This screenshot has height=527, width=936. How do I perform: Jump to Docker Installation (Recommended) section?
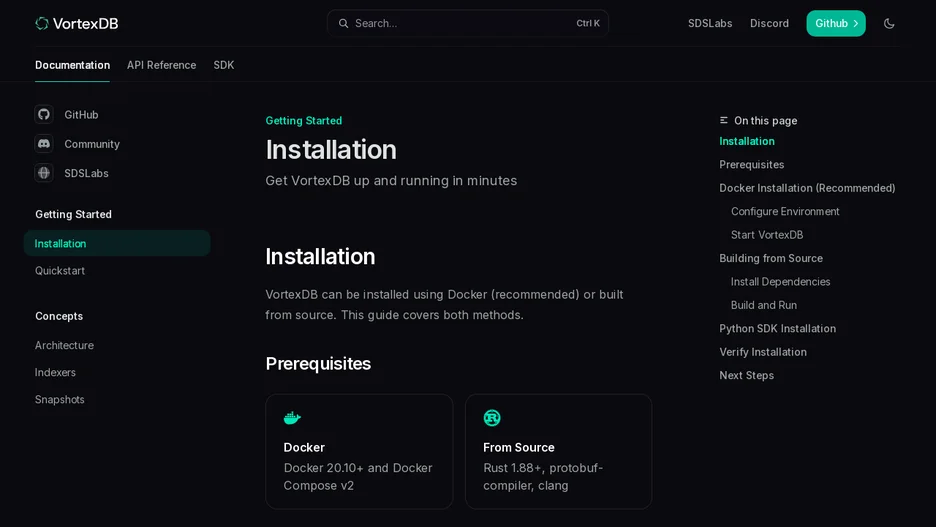pyautogui.click(x=807, y=188)
